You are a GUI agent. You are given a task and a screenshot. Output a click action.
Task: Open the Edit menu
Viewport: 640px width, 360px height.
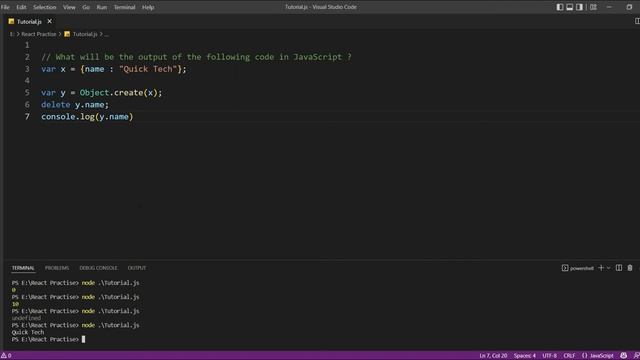(x=21, y=7)
